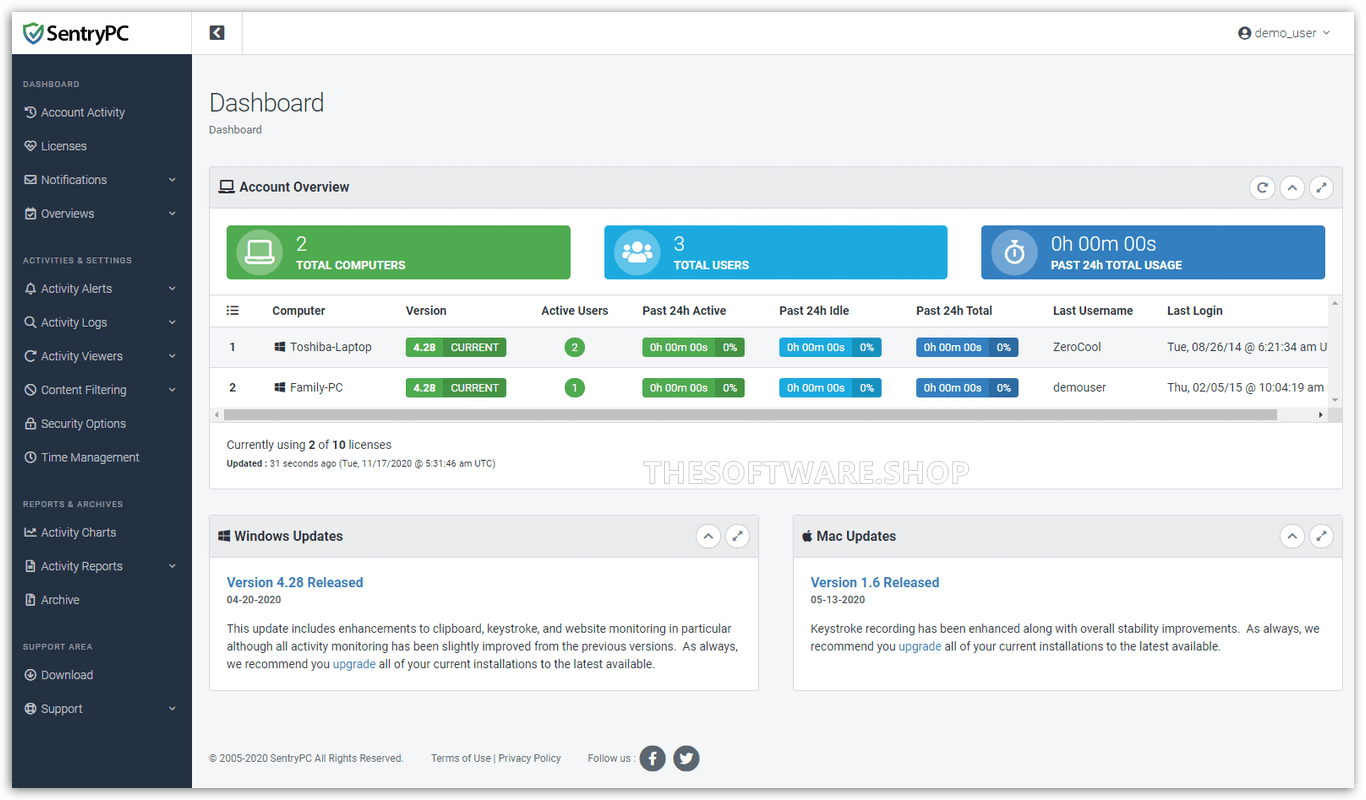
Task: Click the Account Activity history icon
Action: click(x=31, y=112)
